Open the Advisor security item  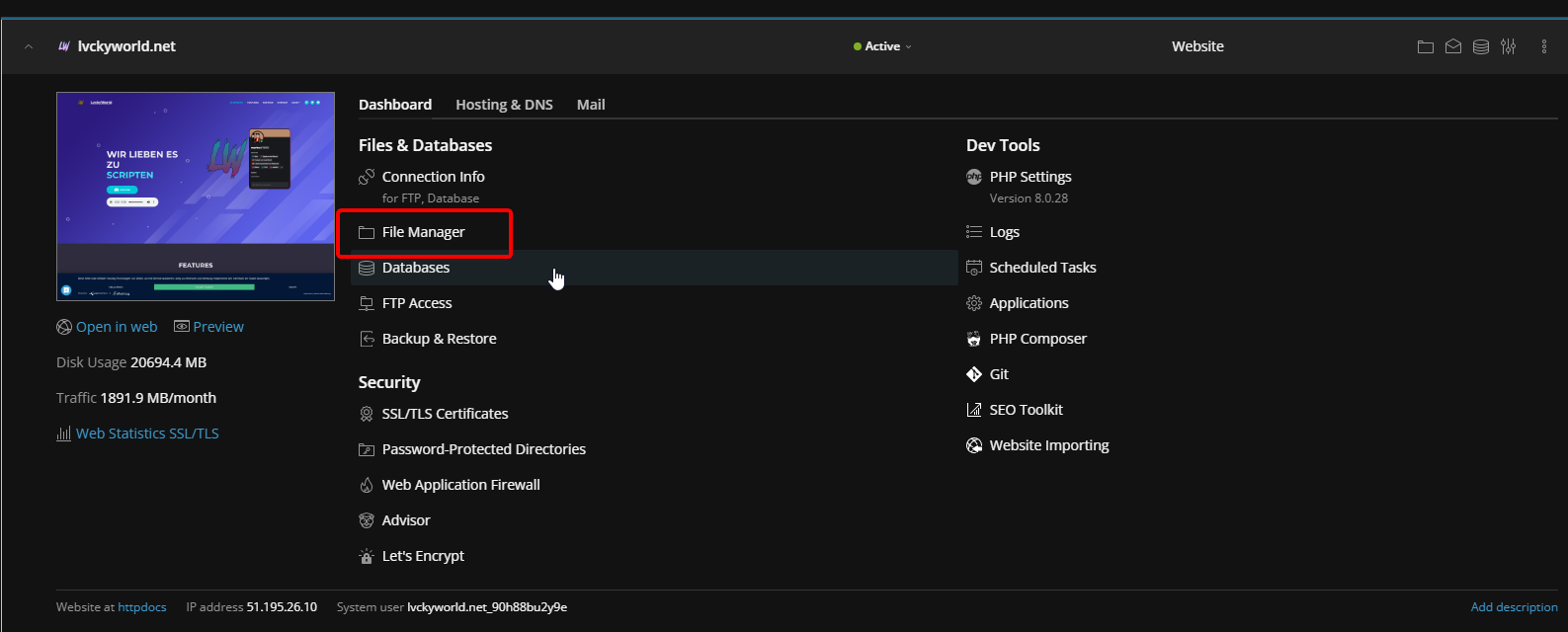click(x=405, y=520)
